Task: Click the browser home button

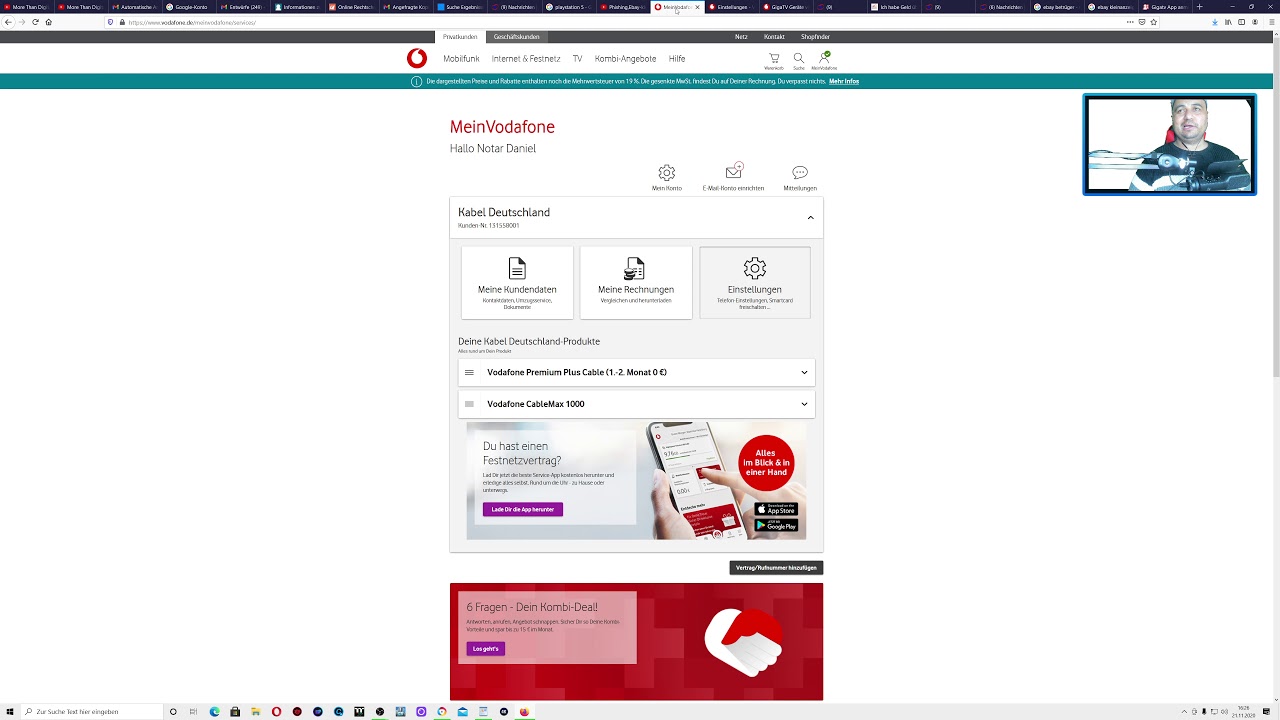Action: (x=48, y=22)
